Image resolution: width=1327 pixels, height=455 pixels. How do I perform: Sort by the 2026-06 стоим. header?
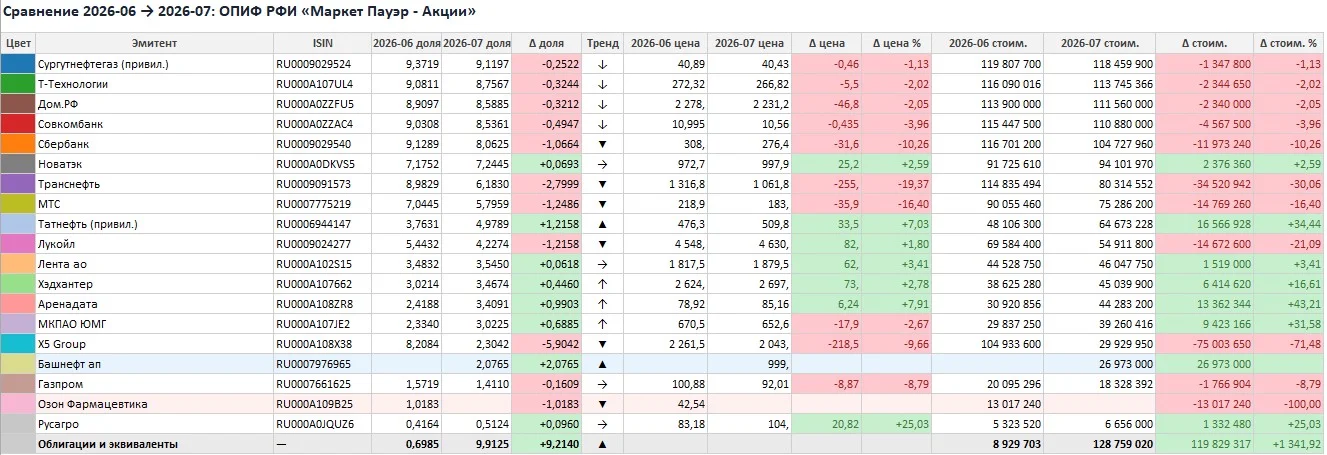[x=989, y=43]
